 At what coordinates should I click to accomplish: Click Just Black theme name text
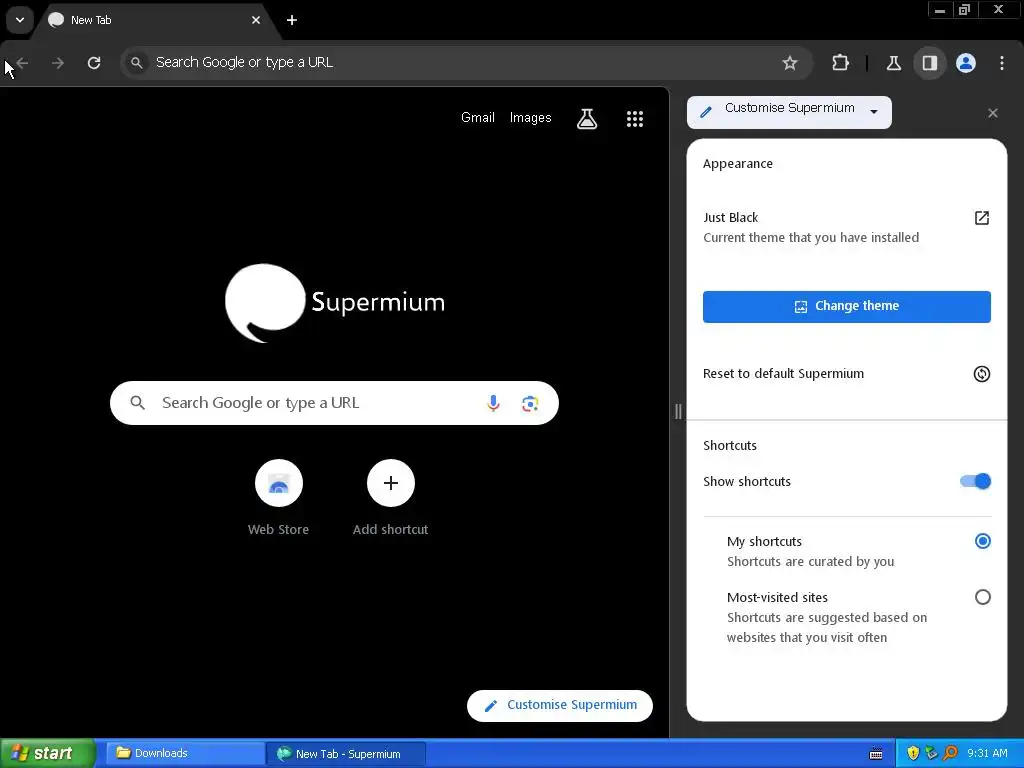pyautogui.click(x=730, y=217)
